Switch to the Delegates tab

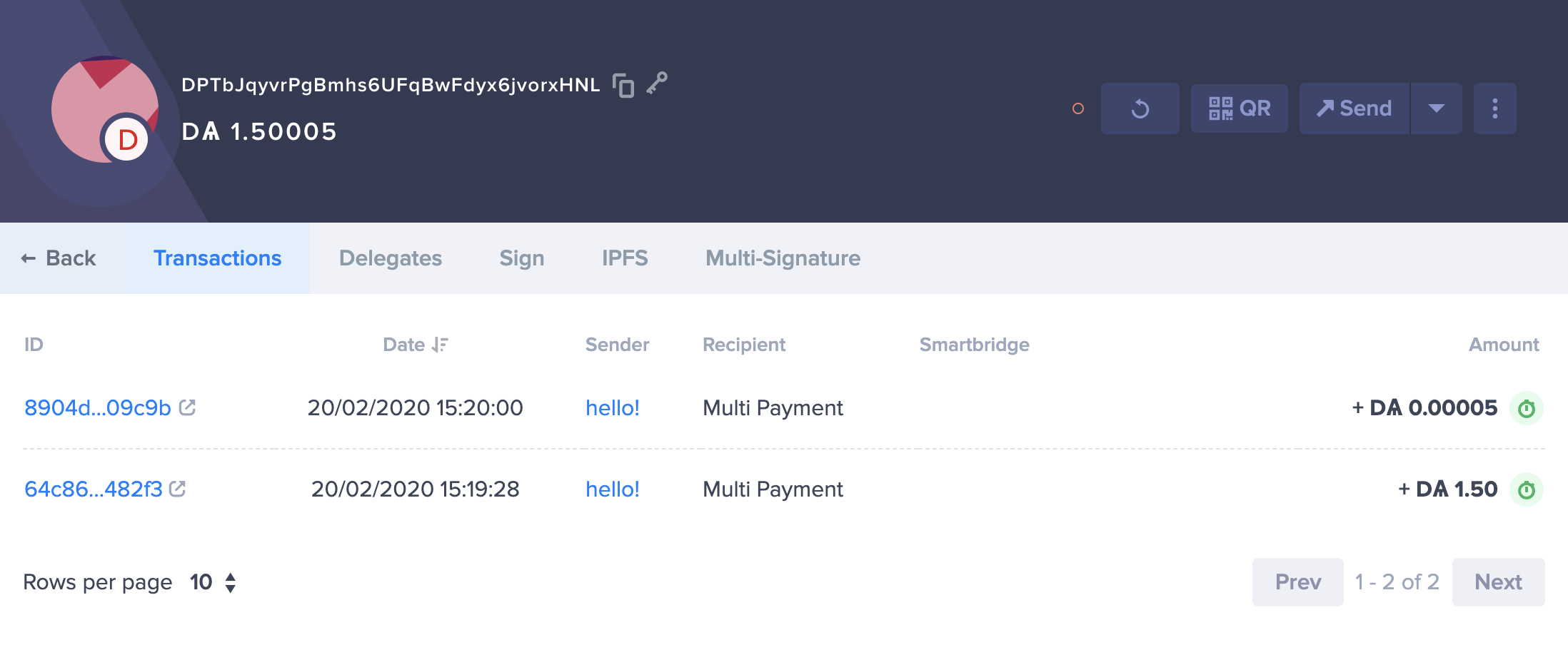click(391, 258)
